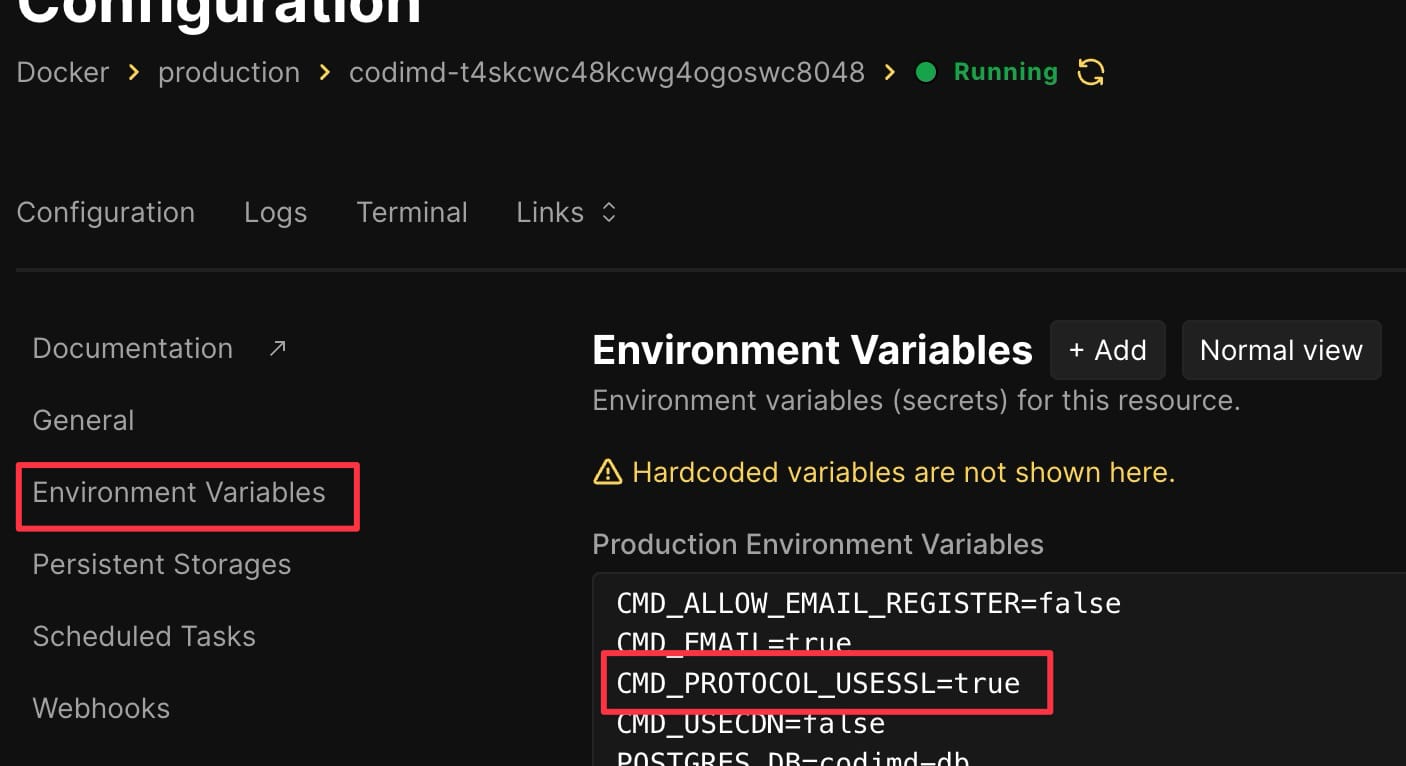Expand the Links dropdown

point(566,212)
